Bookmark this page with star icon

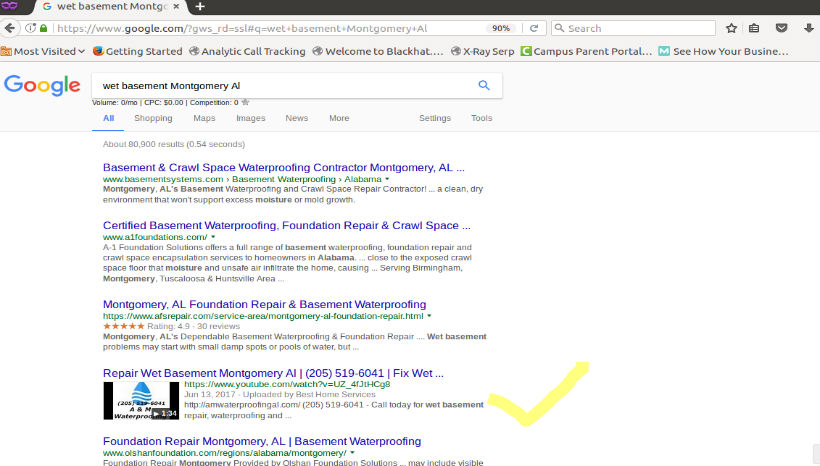click(x=731, y=28)
